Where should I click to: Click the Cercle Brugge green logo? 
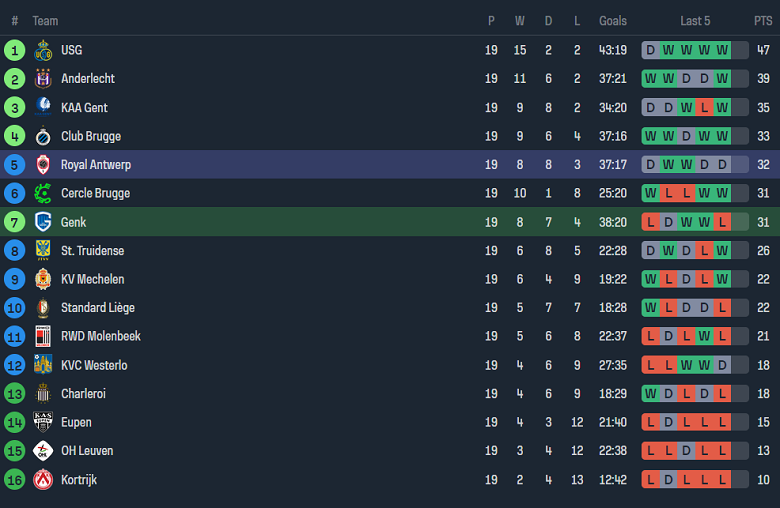pyautogui.click(x=43, y=193)
